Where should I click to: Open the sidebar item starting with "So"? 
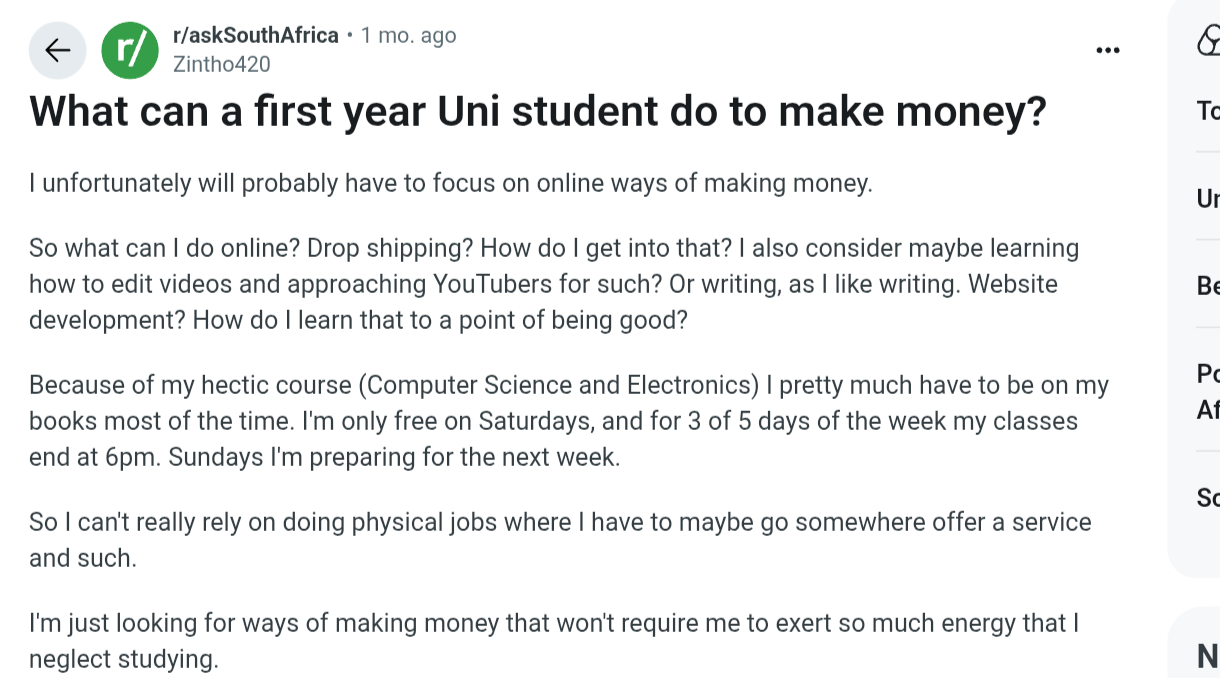(x=1208, y=497)
